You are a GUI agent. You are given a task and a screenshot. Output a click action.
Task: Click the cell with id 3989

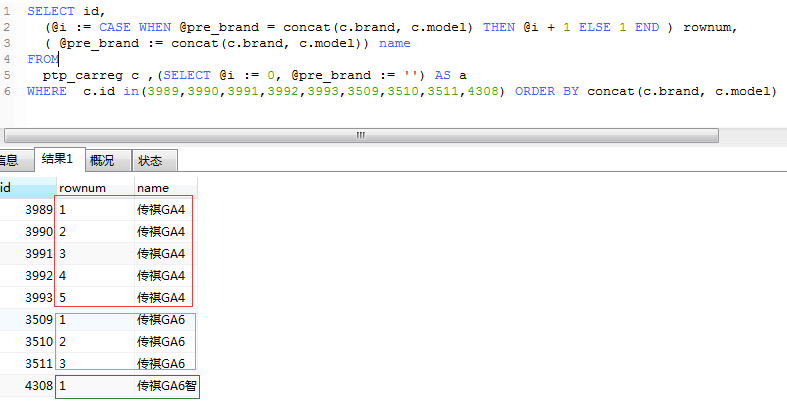pos(28,210)
